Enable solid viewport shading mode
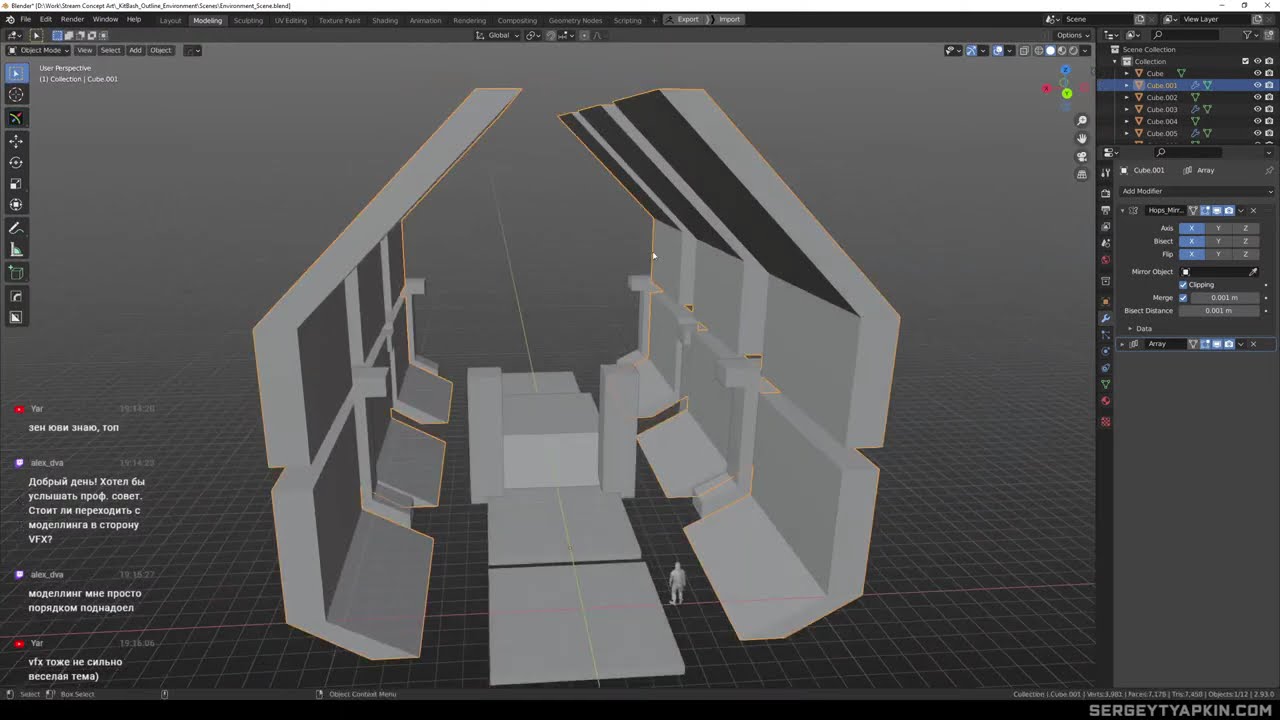This screenshot has height=720, width=1280. tap(1050, 50)
